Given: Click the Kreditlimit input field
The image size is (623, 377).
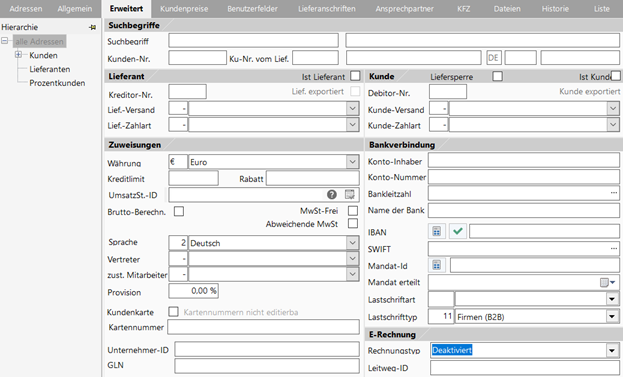Looking at the screenshot, I should point(193,178).
